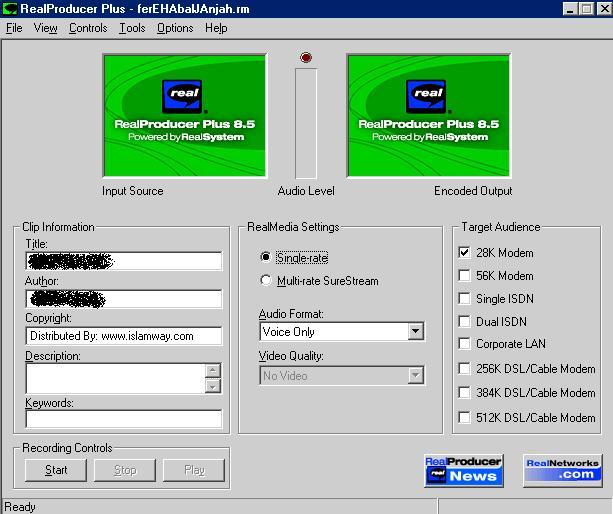
Task: Expand the Video Quality dropdown arrow
Action: pos(416,376)
